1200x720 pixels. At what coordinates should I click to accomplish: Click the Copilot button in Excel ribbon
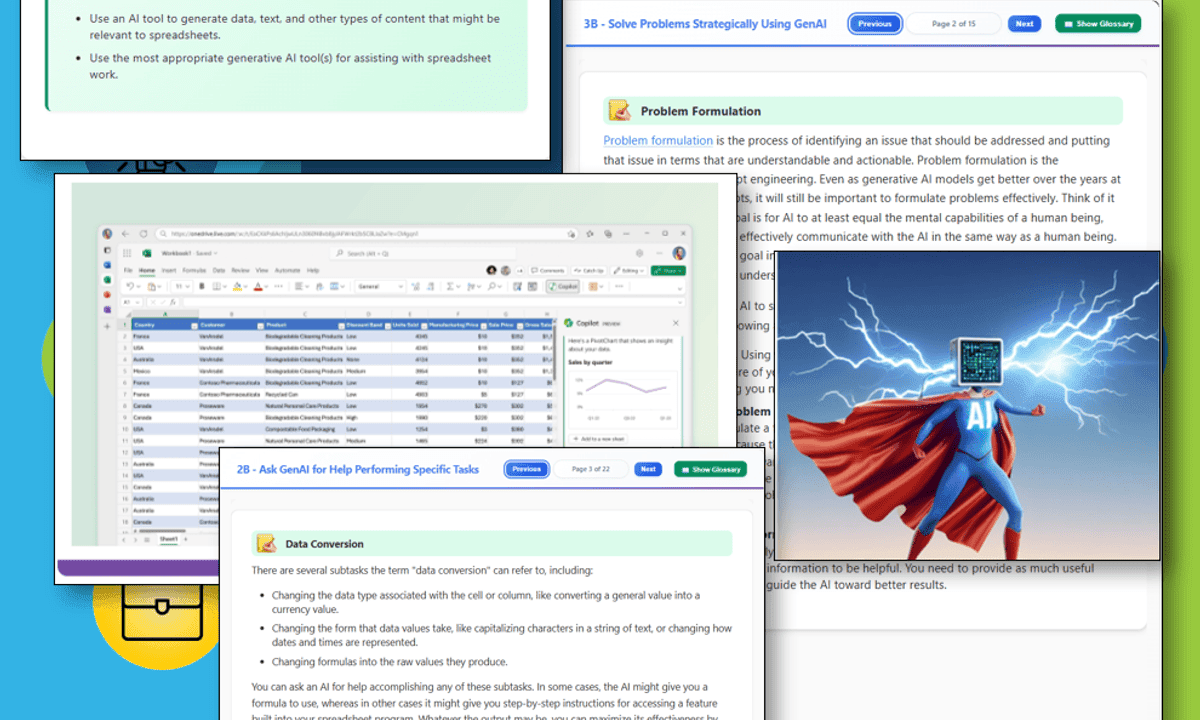tap(564, 286)
